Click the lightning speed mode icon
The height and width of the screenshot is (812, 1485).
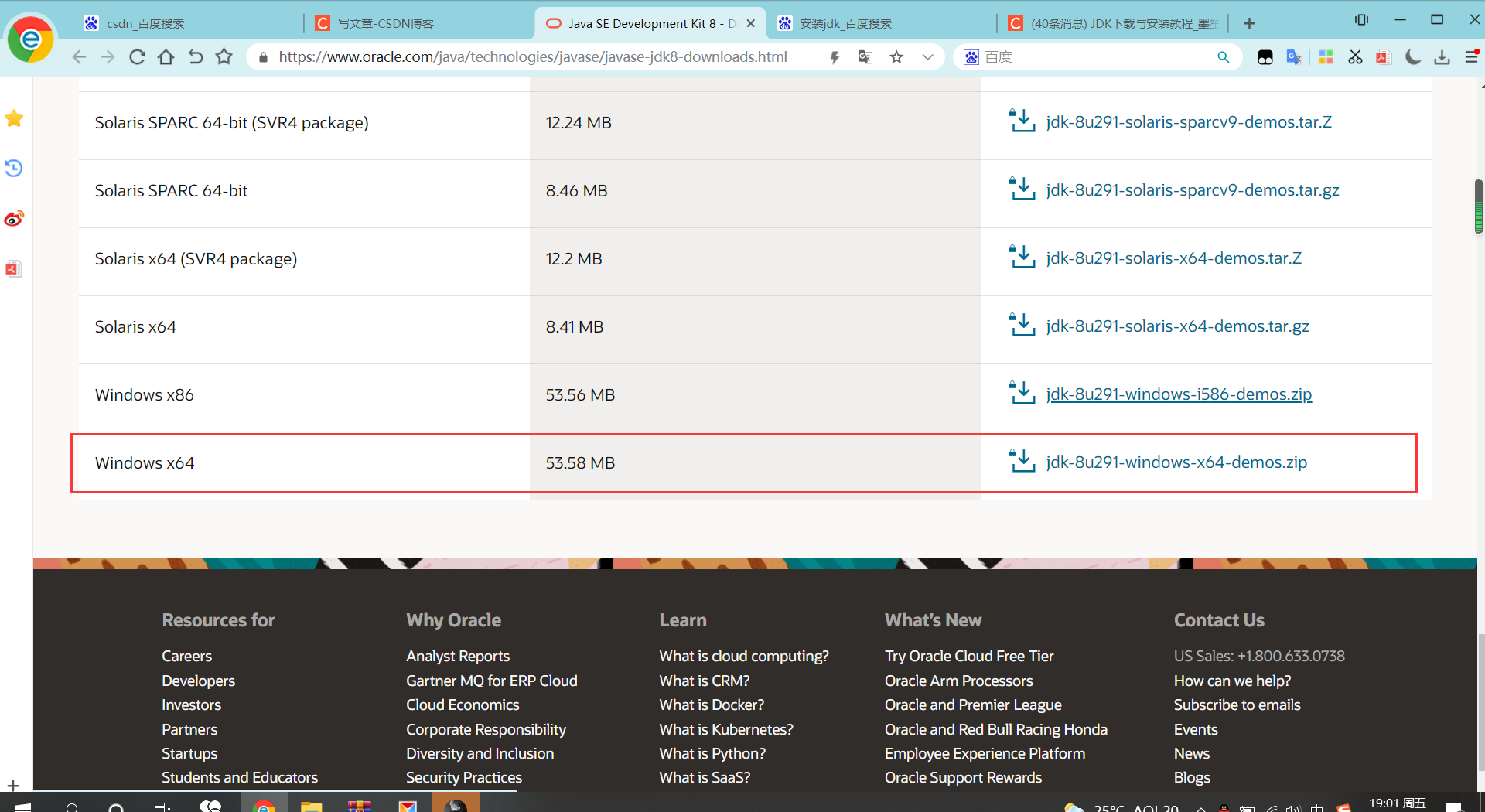point(835,57)
